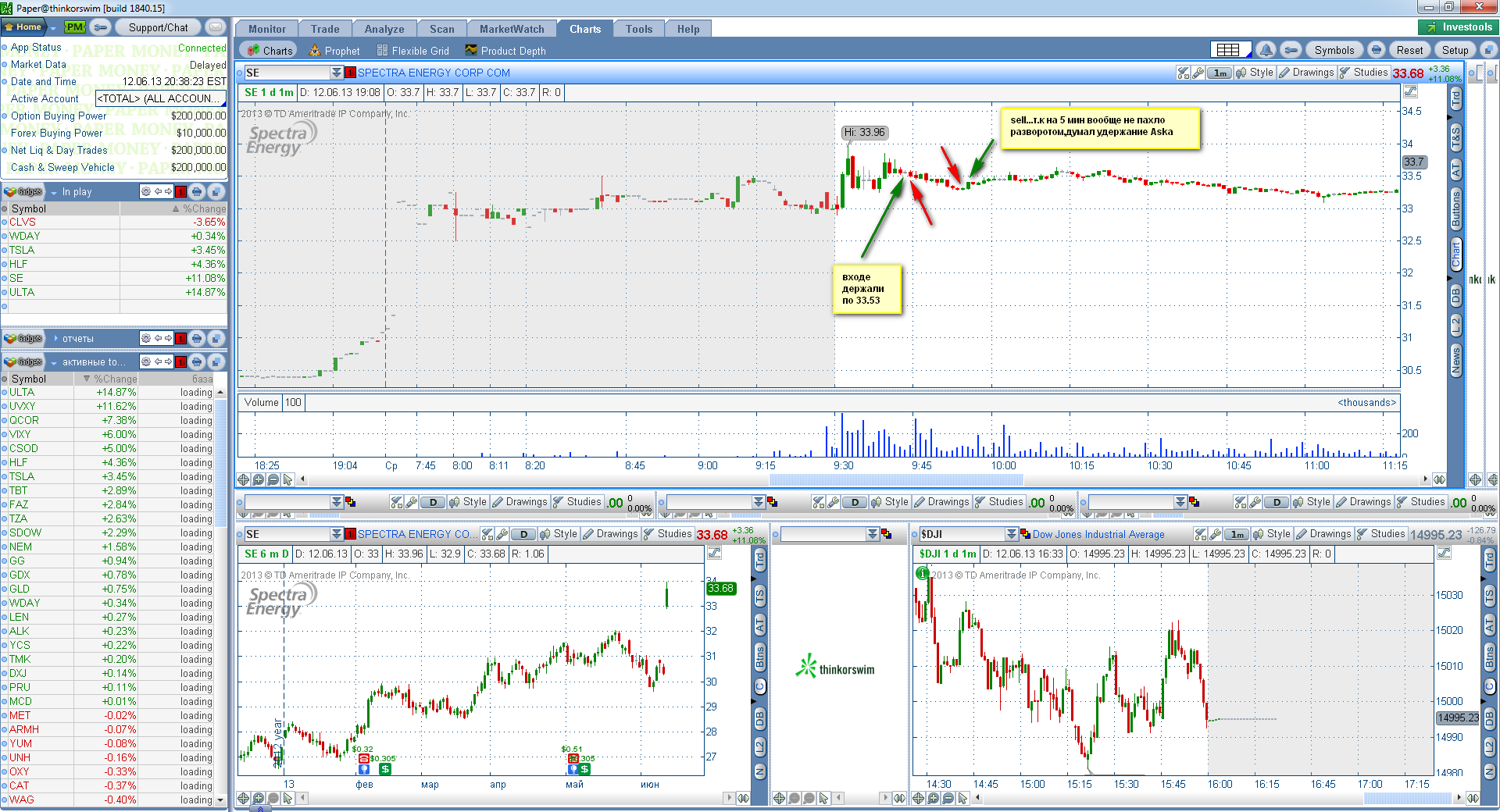
Task: Select pointer tool under lower SE daily chart
Action: [288, 798]
